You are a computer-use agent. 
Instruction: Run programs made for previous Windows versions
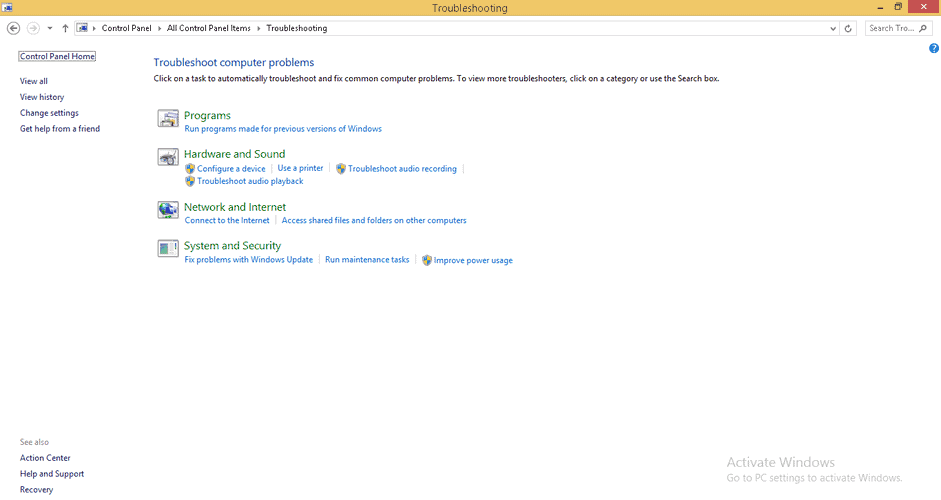[283, 129]
